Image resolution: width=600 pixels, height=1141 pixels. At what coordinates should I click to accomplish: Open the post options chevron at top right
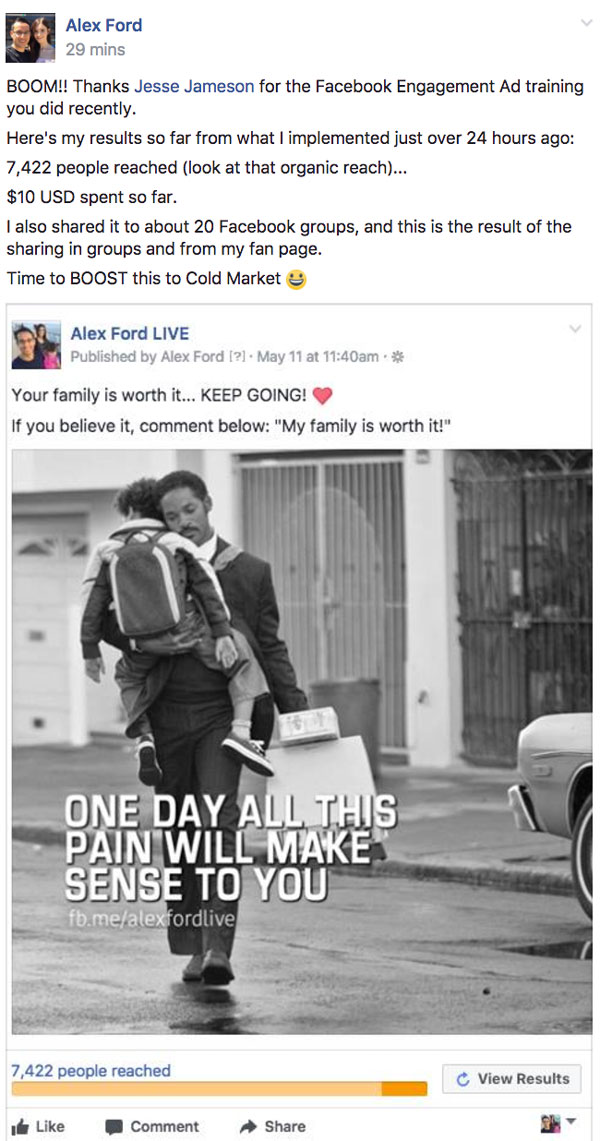pyautogui.click(x=587, y=23)
